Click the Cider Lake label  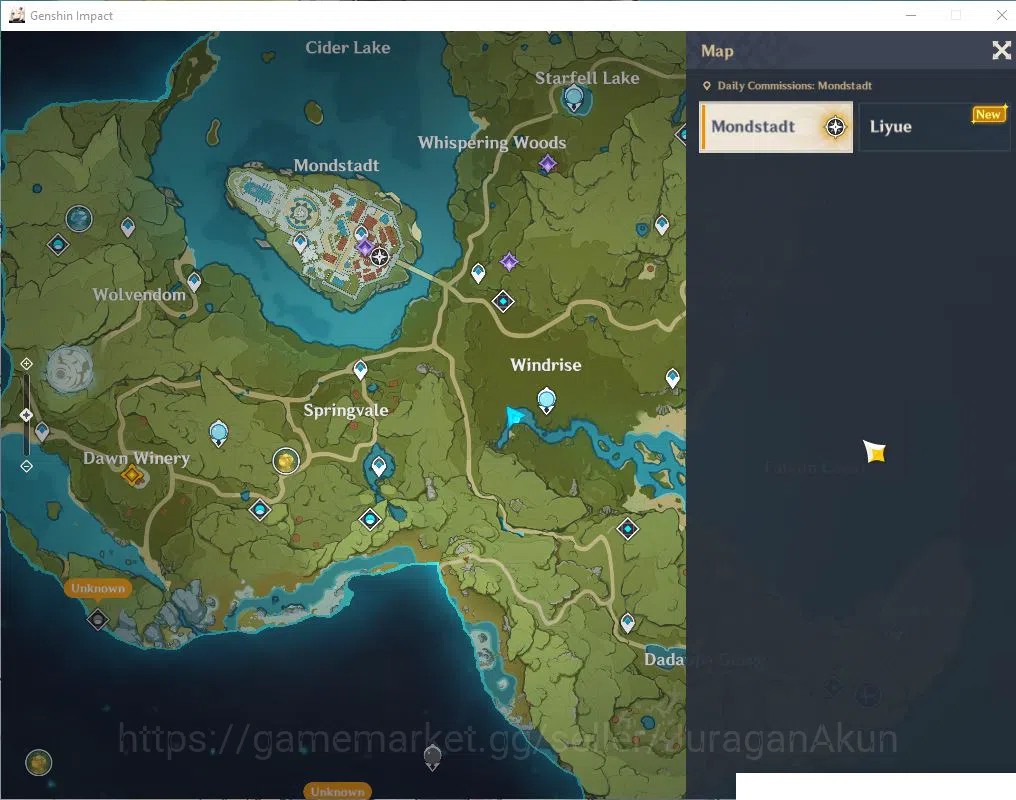click(x=348, y=48)
